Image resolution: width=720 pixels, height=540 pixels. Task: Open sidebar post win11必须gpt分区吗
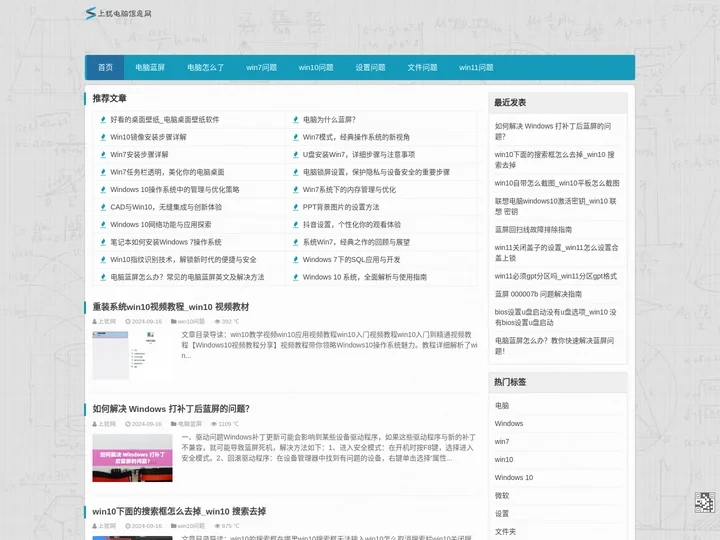coord(556,276)
